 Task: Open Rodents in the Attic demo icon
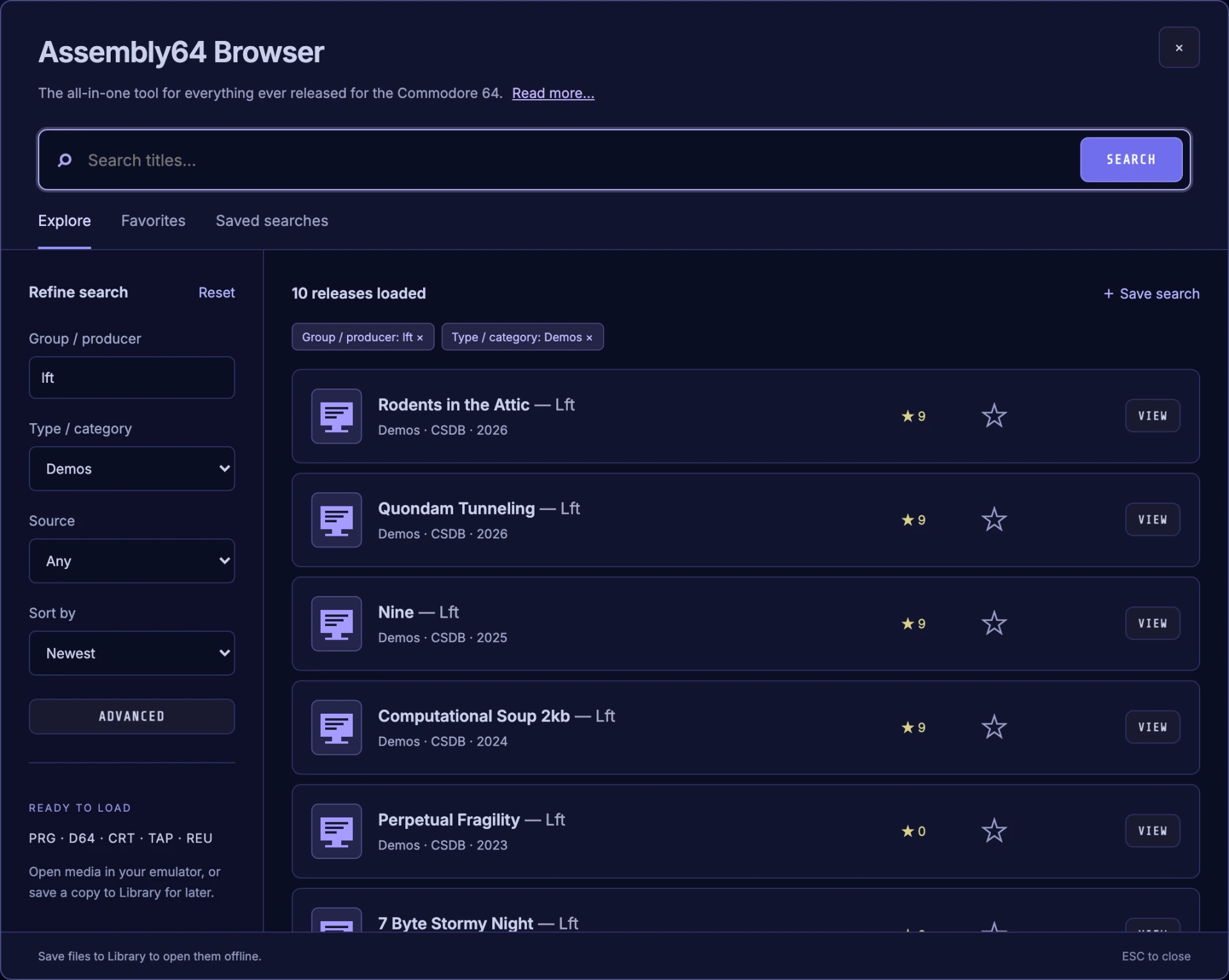click(x=336, y=416)
